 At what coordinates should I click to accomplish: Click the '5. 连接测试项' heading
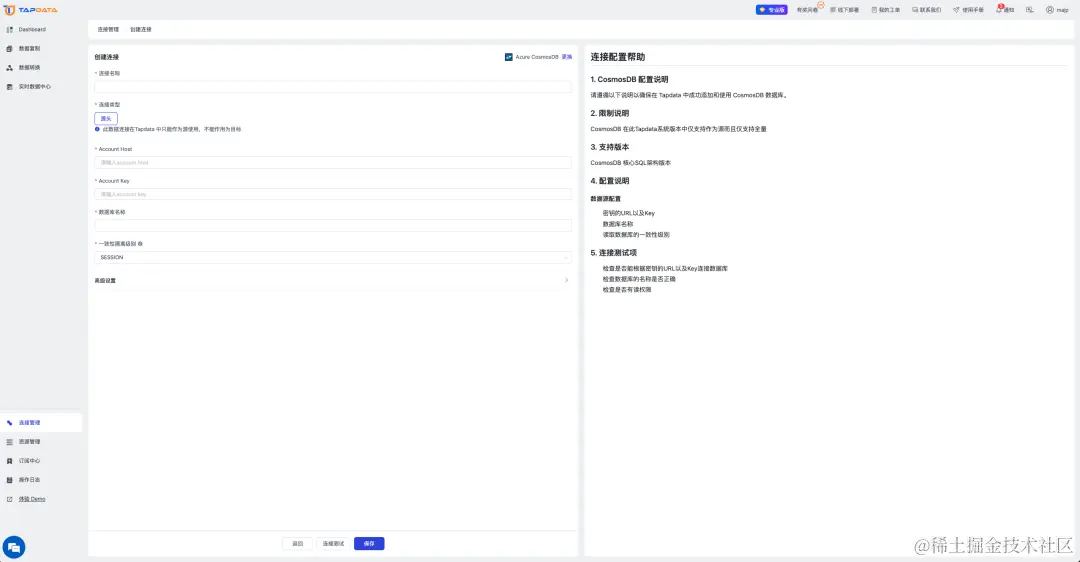tap(614, 253)
